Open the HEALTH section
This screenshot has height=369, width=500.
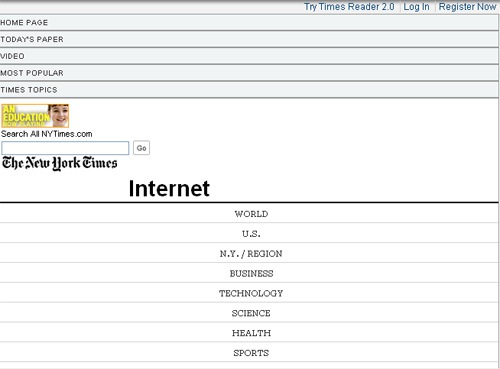251,333
